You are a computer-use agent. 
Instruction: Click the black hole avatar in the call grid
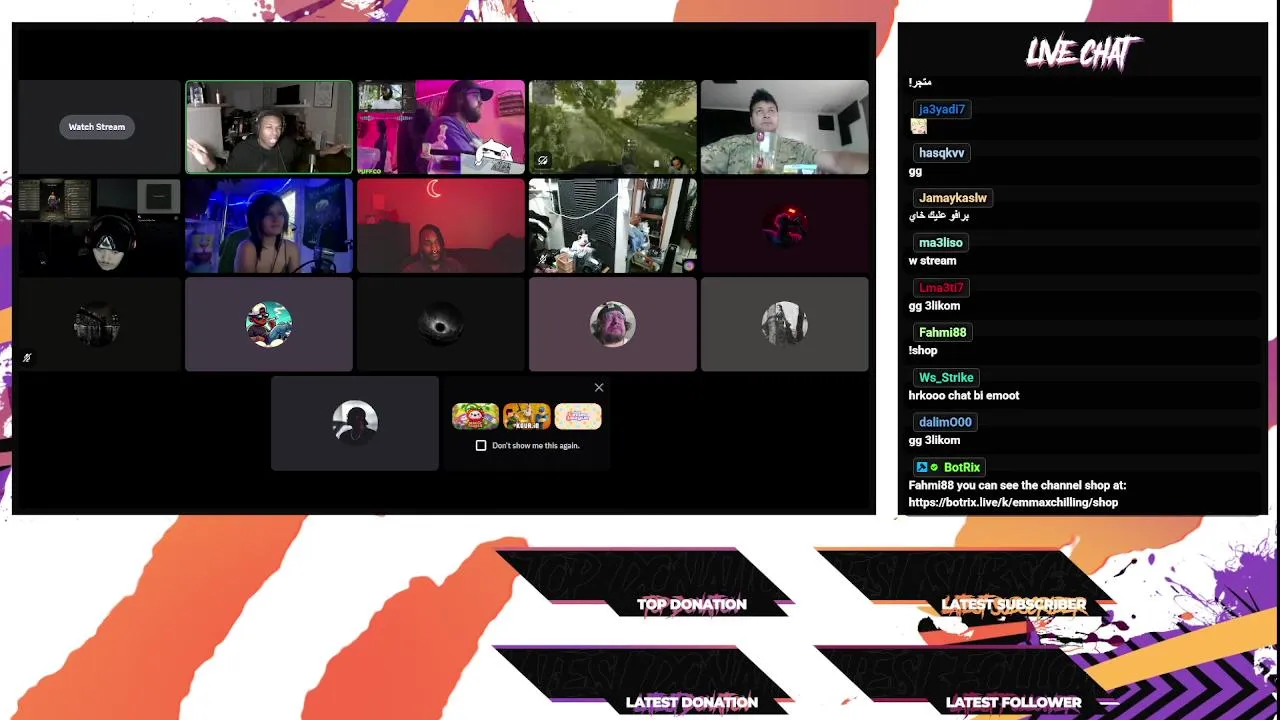click(x=441, y=324)
